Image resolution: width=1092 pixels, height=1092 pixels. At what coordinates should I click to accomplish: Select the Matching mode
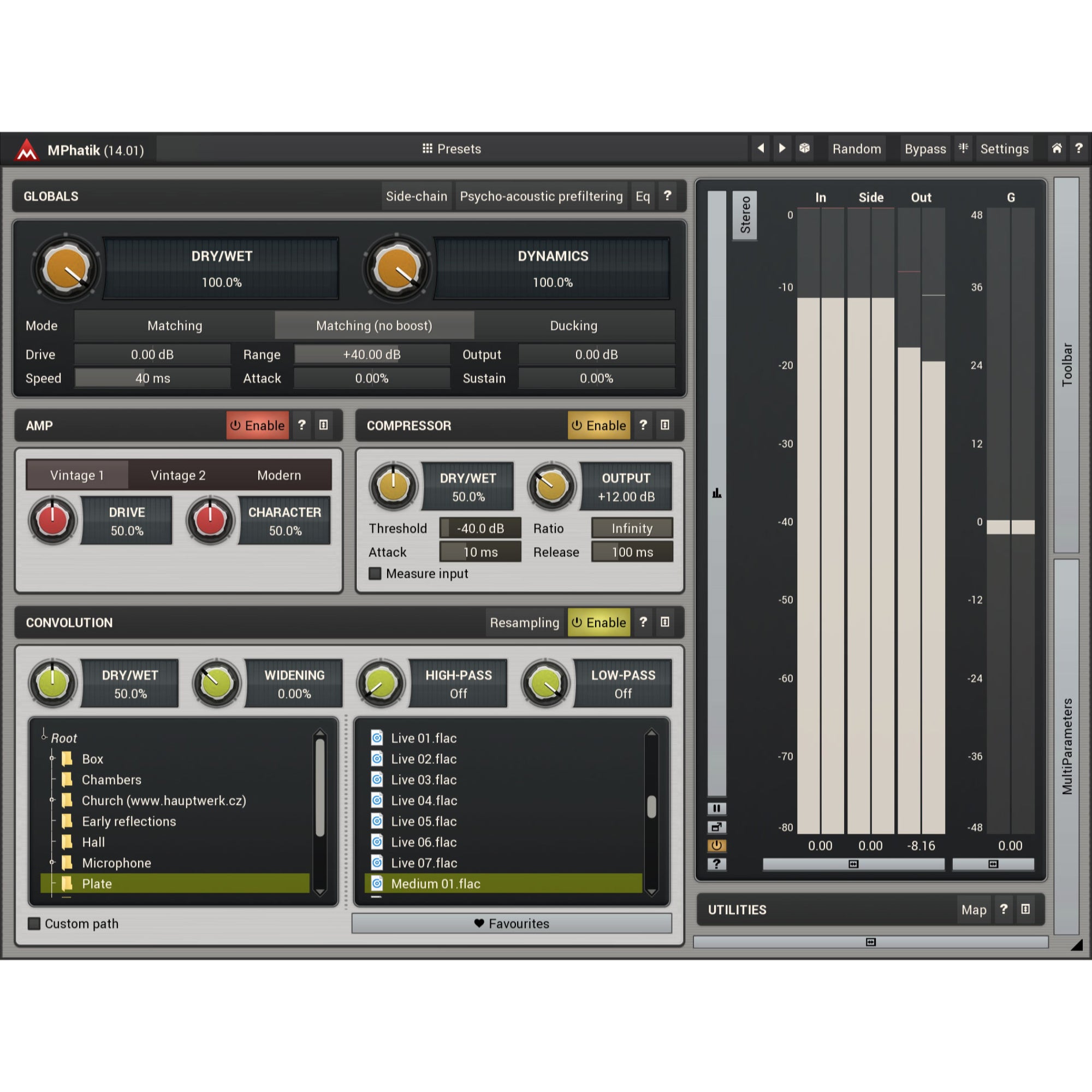(175, 325)
